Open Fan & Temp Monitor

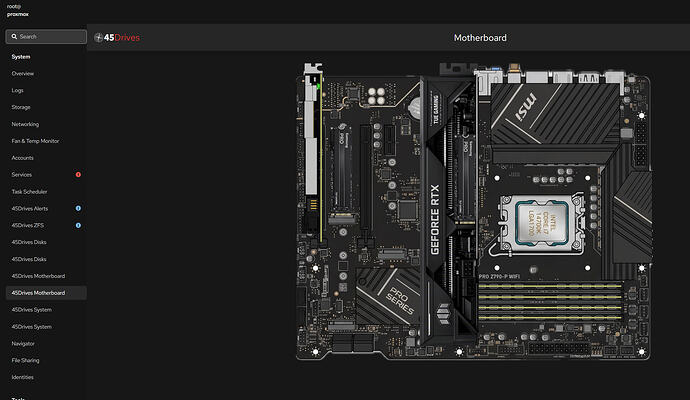[35, 141]
